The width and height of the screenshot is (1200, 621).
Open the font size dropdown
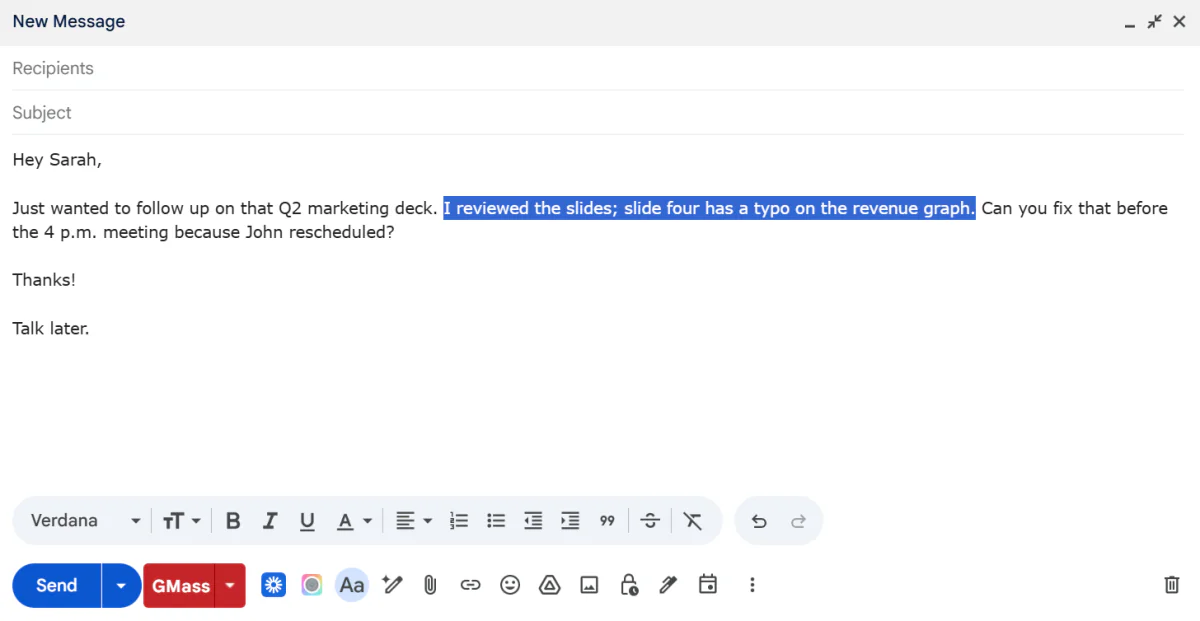click(x=182, y=521)
